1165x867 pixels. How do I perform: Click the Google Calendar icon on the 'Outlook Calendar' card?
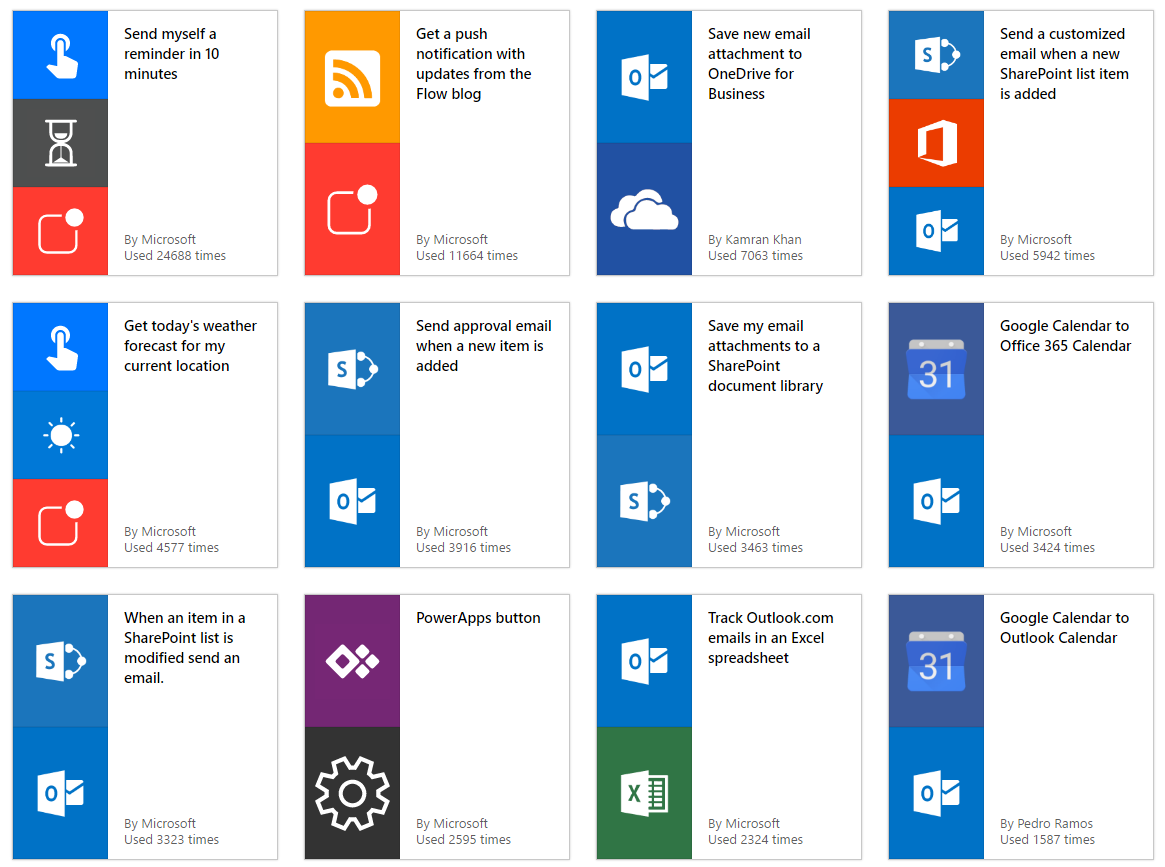click(x=936, y=661)
